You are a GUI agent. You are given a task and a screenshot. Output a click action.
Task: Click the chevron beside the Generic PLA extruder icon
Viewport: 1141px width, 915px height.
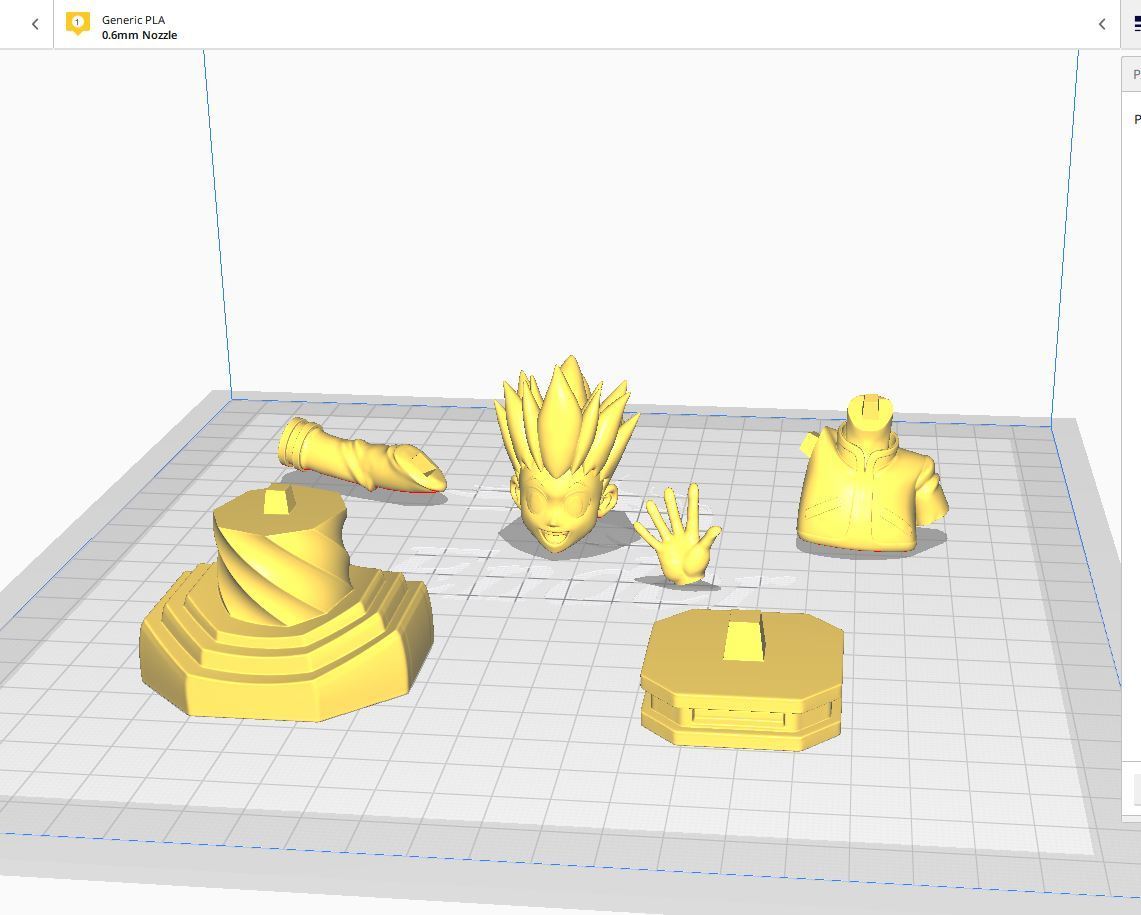pyautogui.click(x=34, y=24)
